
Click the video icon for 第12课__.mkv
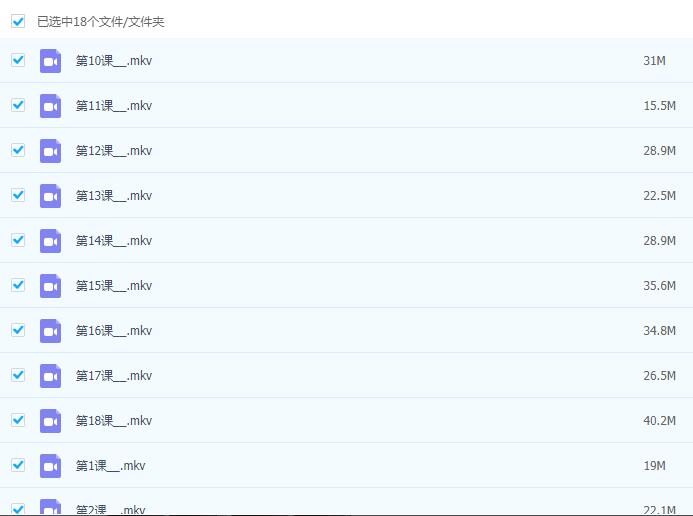point(50,151)
